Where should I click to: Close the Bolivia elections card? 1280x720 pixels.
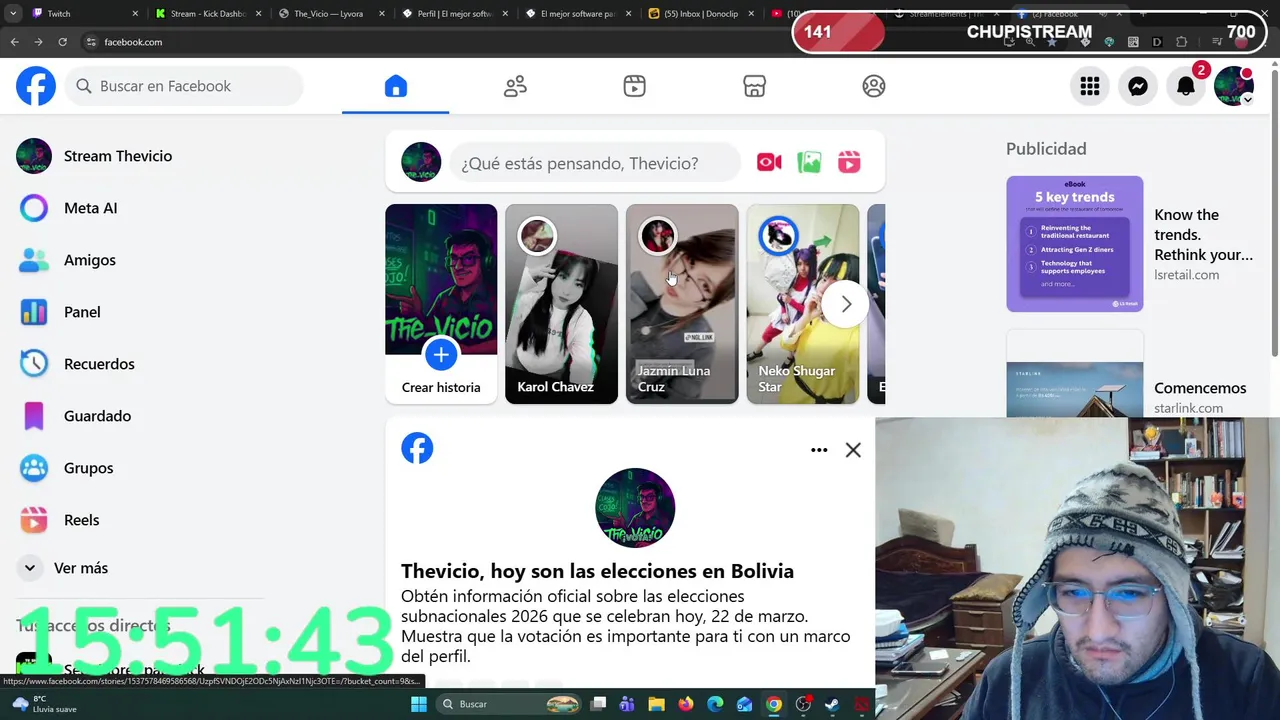pyautogui.click(x=853, y=450)
